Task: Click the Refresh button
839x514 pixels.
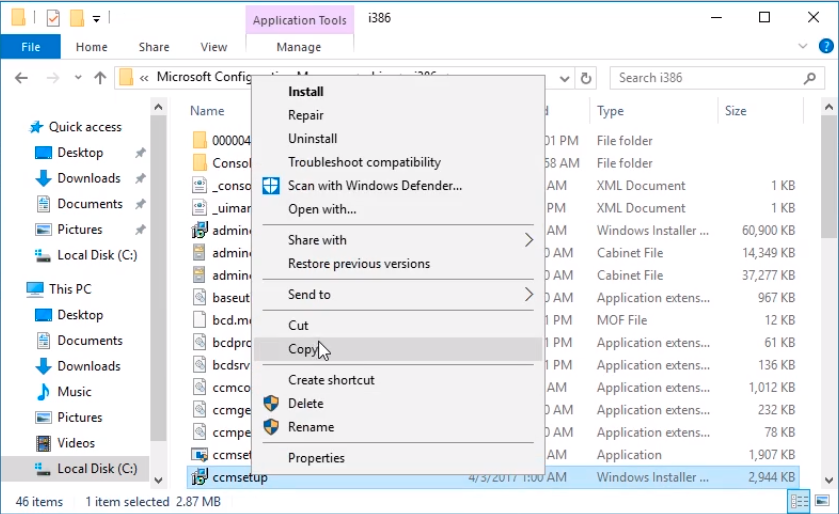Action: click(586, 79)
